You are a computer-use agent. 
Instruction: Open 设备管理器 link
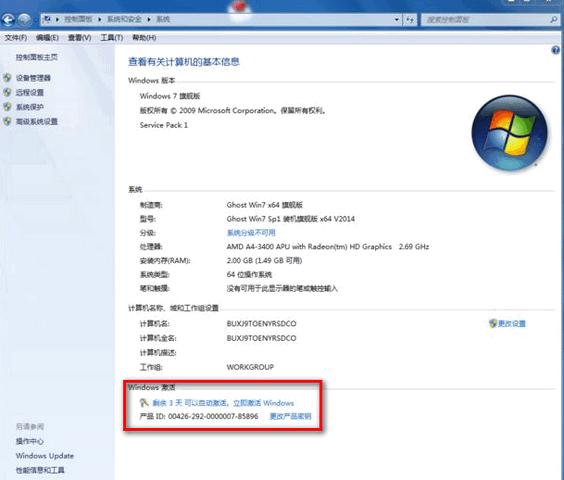point(33,78)
